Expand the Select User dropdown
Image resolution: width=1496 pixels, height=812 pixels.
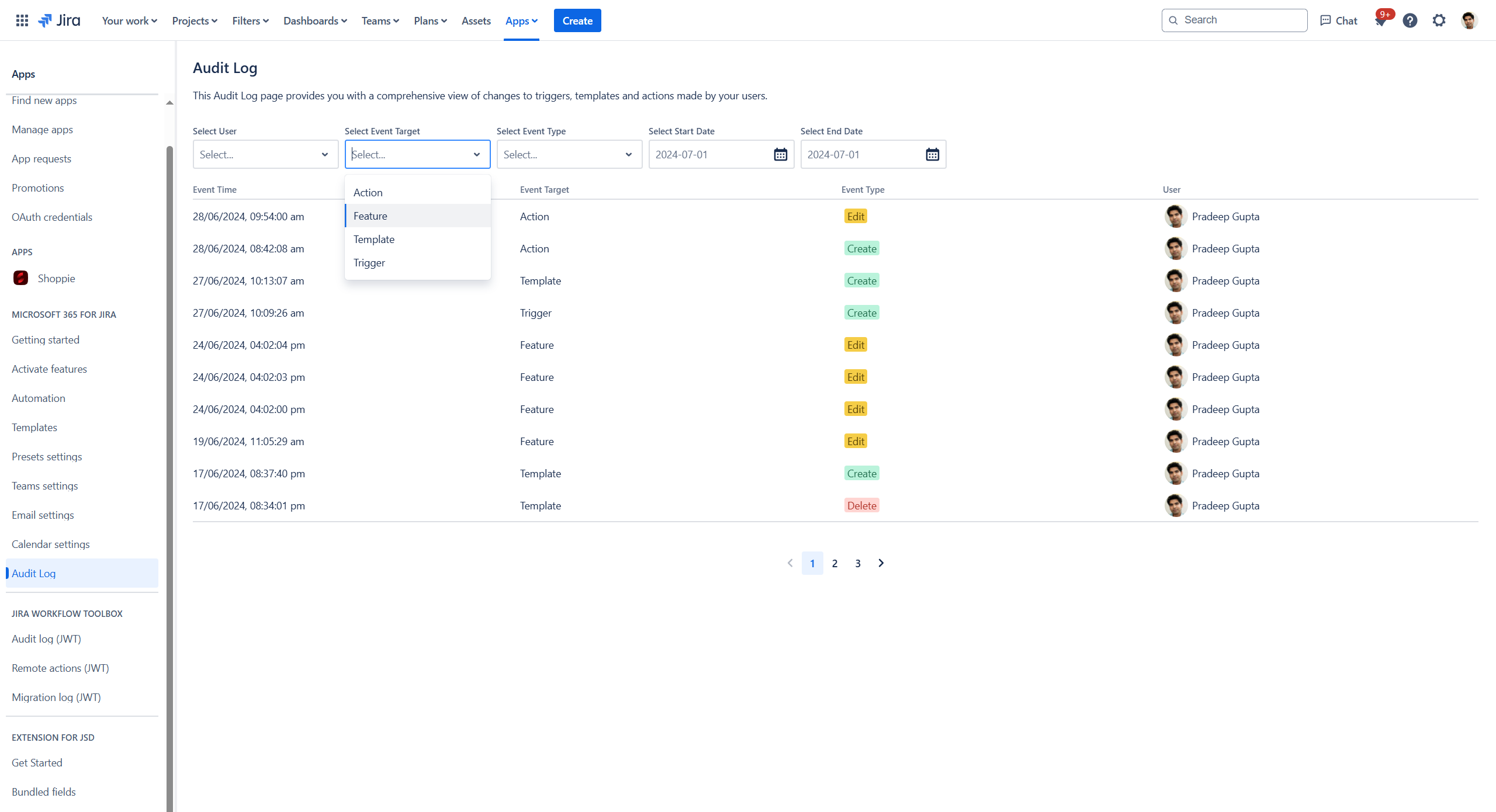(265, 155)
